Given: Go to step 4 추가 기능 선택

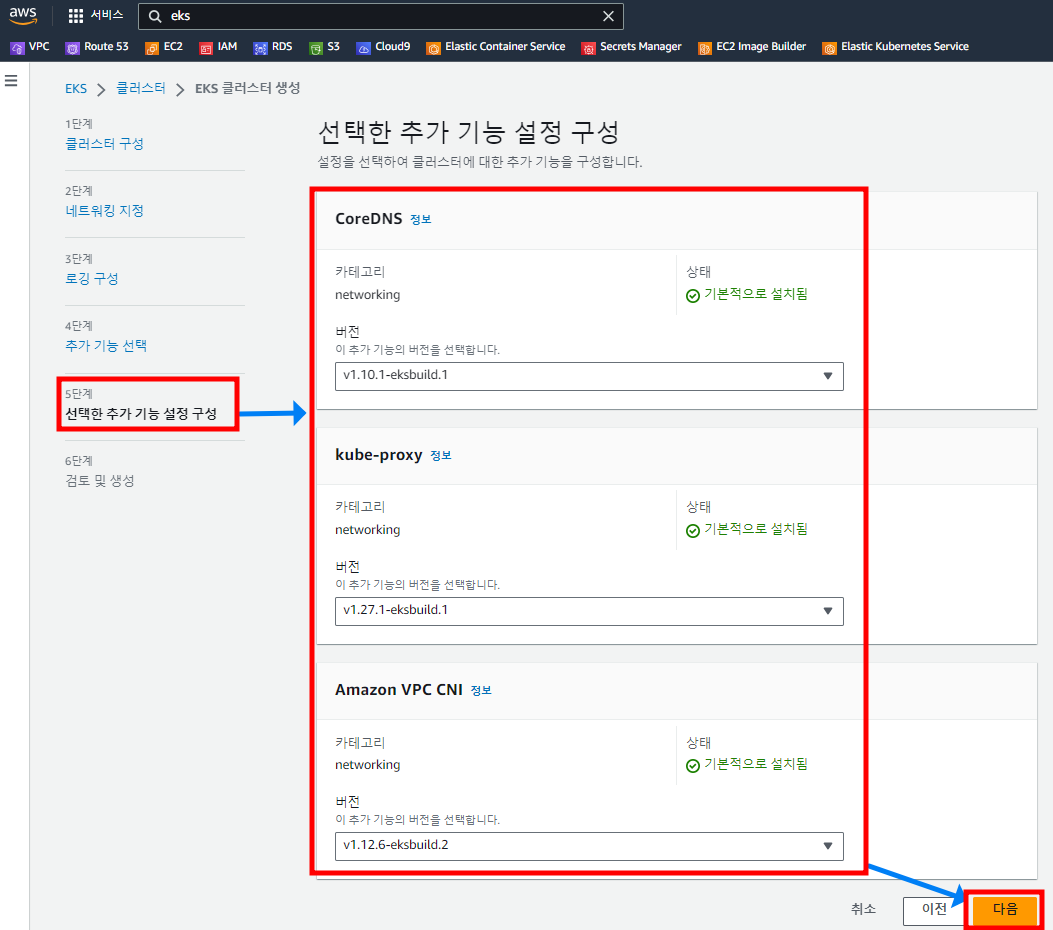Looking at the screenshot, I should [x=105, y=346].
